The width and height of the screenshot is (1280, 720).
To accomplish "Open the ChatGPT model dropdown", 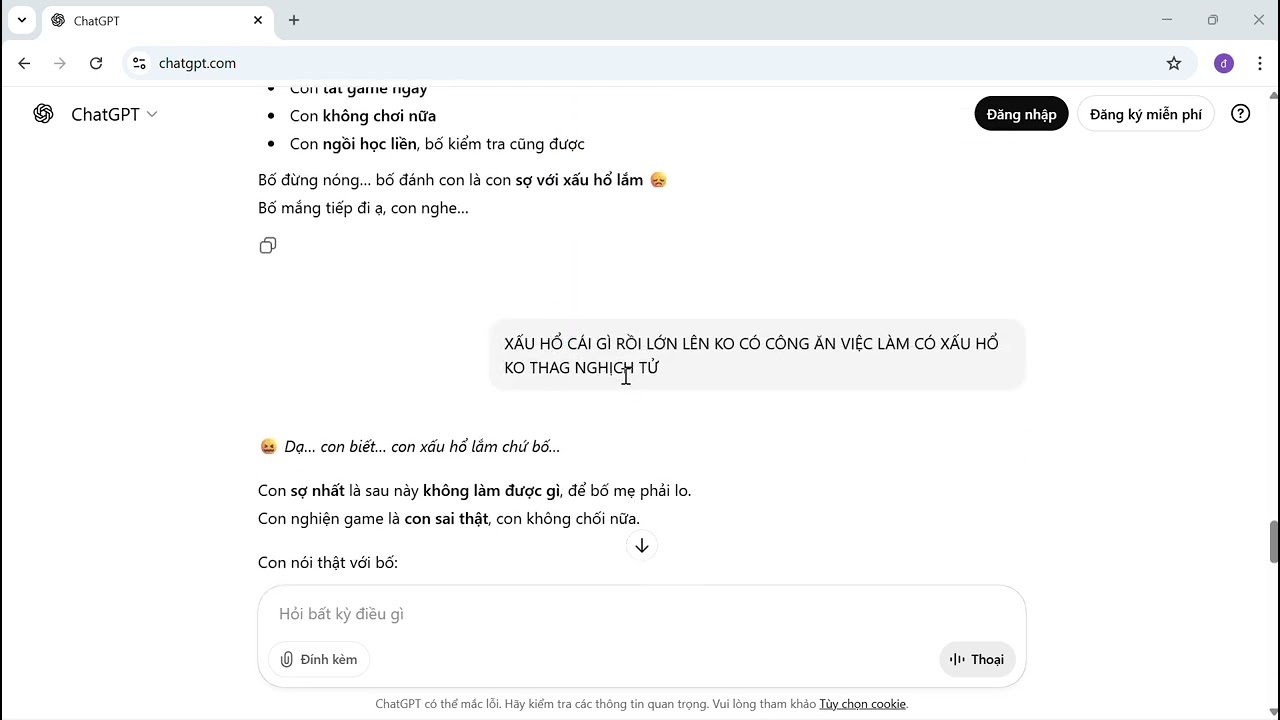I will (114, 114).
